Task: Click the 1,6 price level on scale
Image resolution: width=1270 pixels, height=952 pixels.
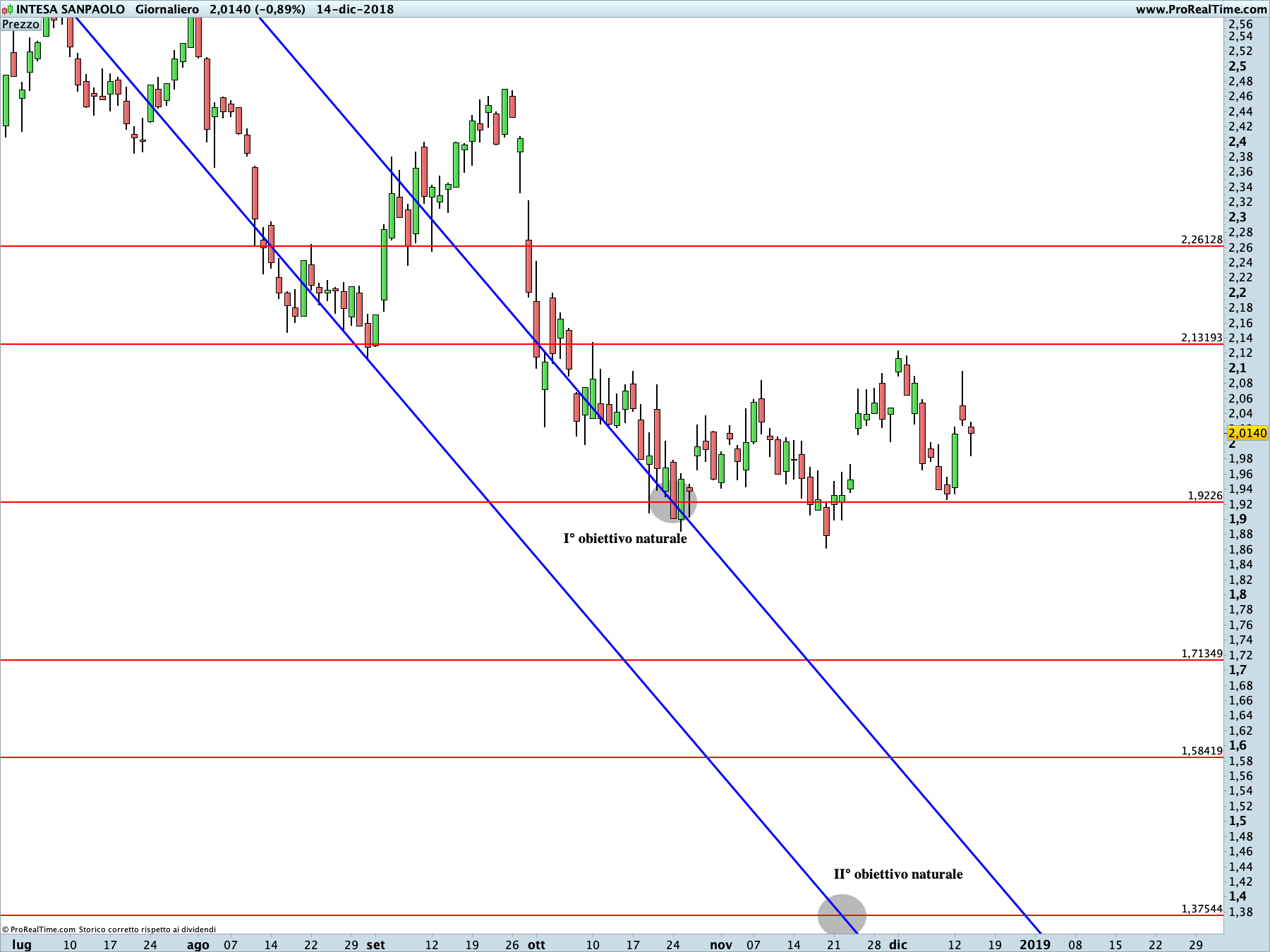Action: point(1238,745)
